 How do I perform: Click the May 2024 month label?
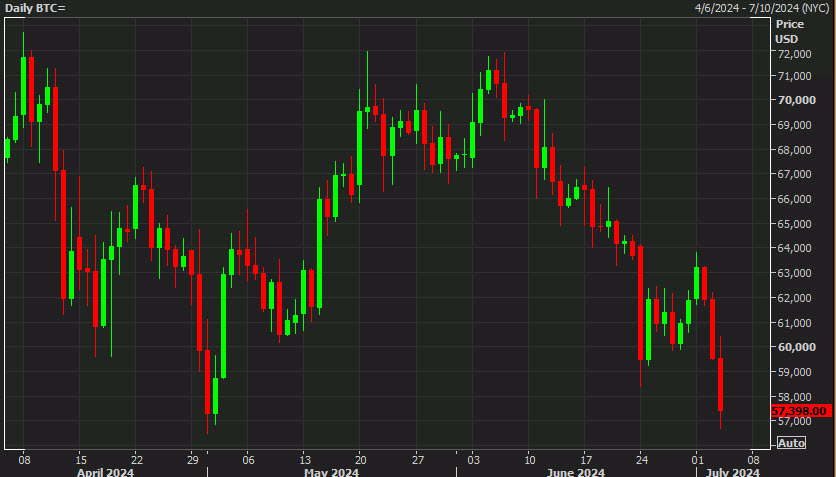pyautogui.click(x=331, y=472)
